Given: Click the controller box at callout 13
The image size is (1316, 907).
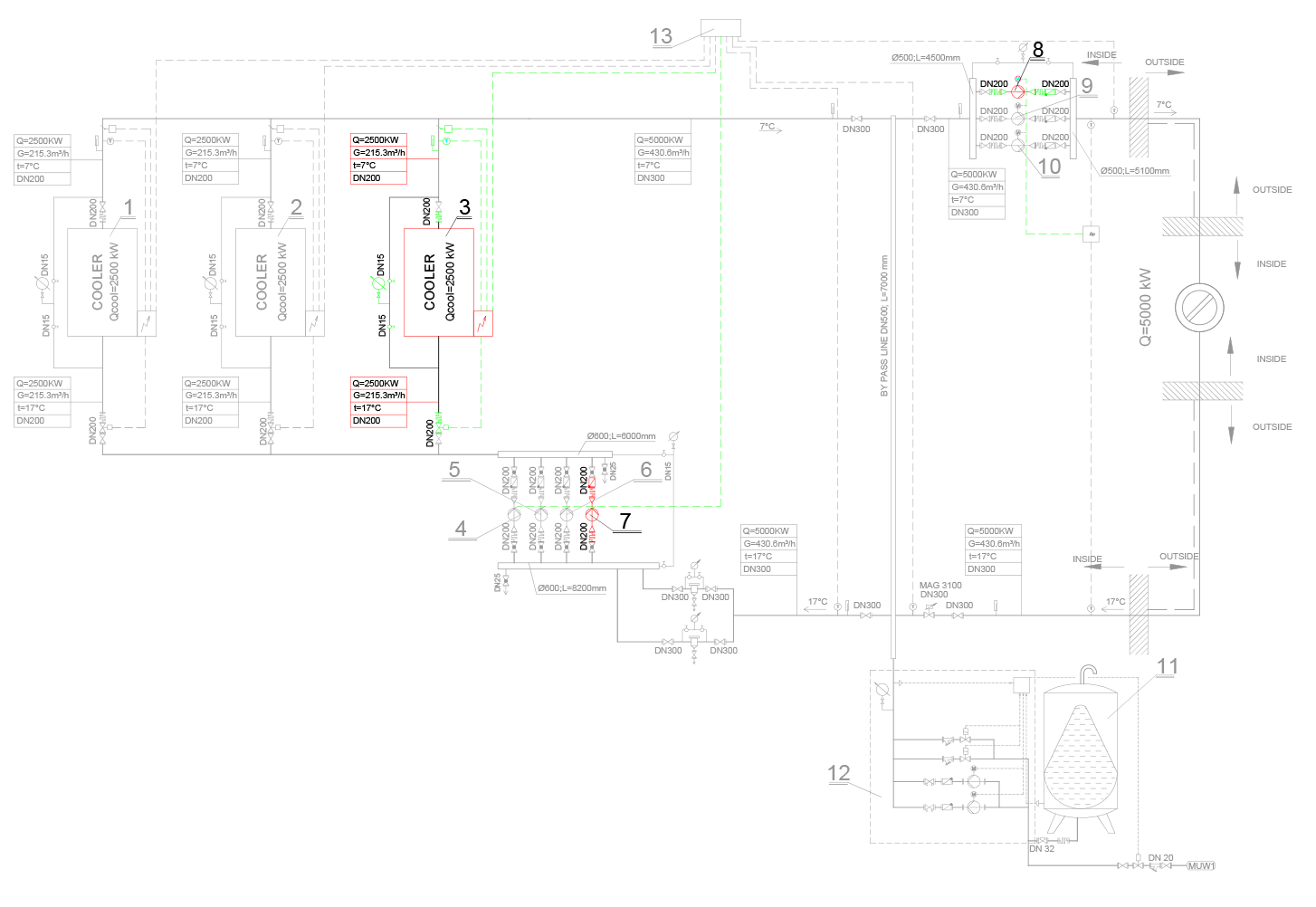Looking at the screenshot, I should coord(720,28).
